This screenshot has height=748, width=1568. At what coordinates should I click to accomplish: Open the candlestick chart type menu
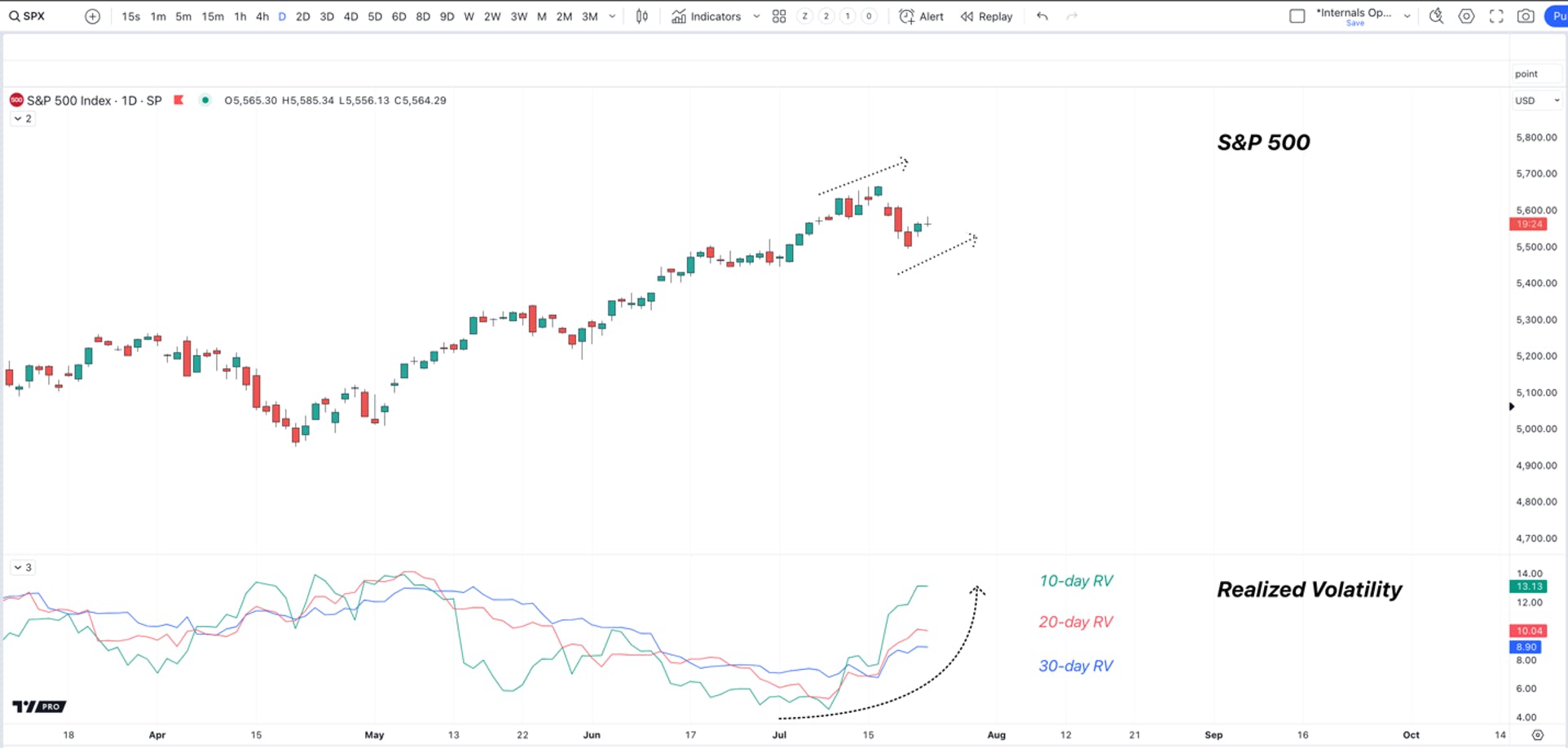(x=642, y=16)
